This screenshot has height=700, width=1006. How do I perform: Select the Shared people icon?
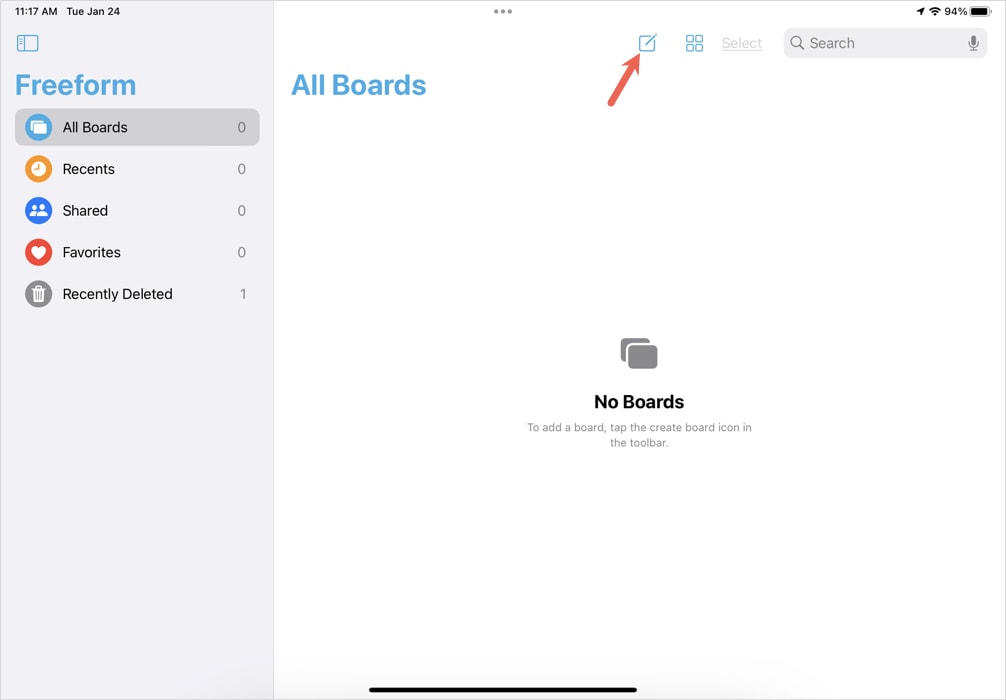click(38, 210)
